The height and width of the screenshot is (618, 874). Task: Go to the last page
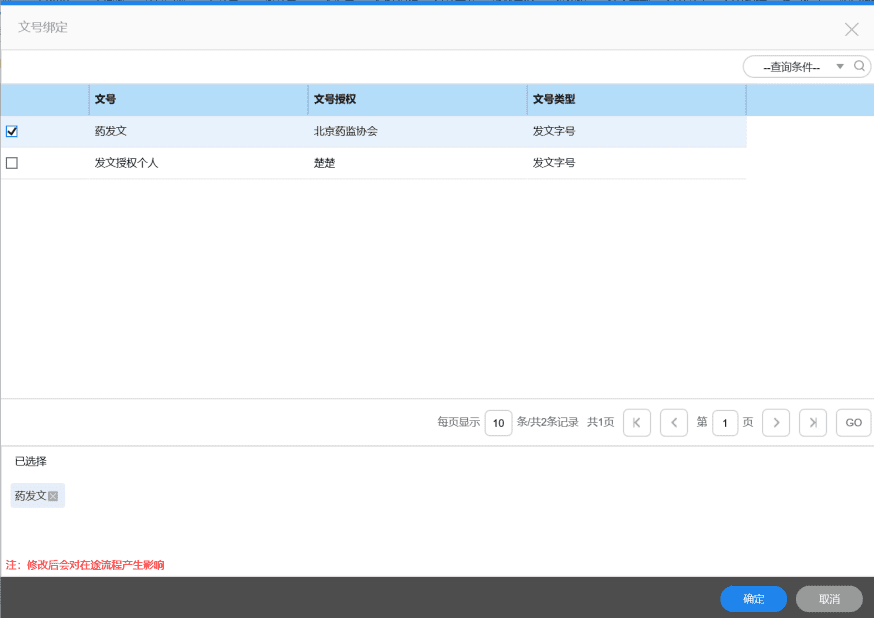point(813,423)
